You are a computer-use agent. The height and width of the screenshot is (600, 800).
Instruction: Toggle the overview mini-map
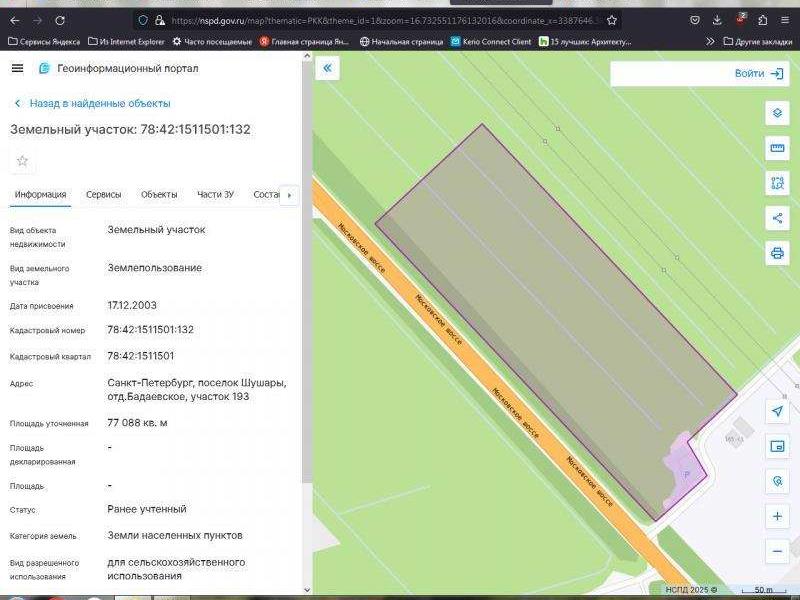click(x=777, y=446)
